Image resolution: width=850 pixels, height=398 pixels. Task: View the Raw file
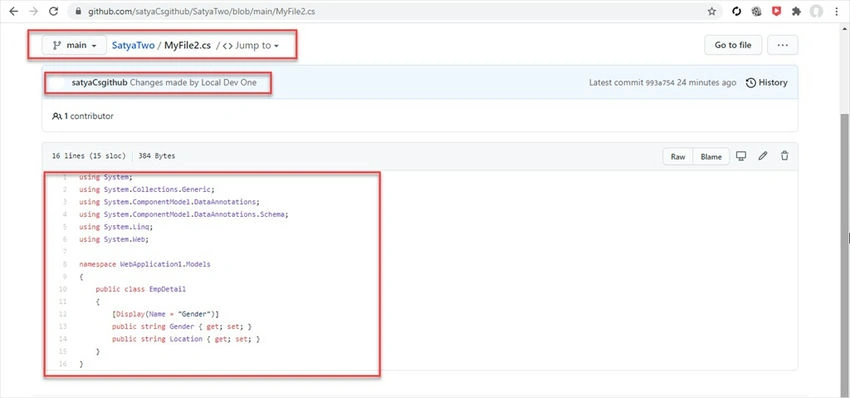[678, 157]
